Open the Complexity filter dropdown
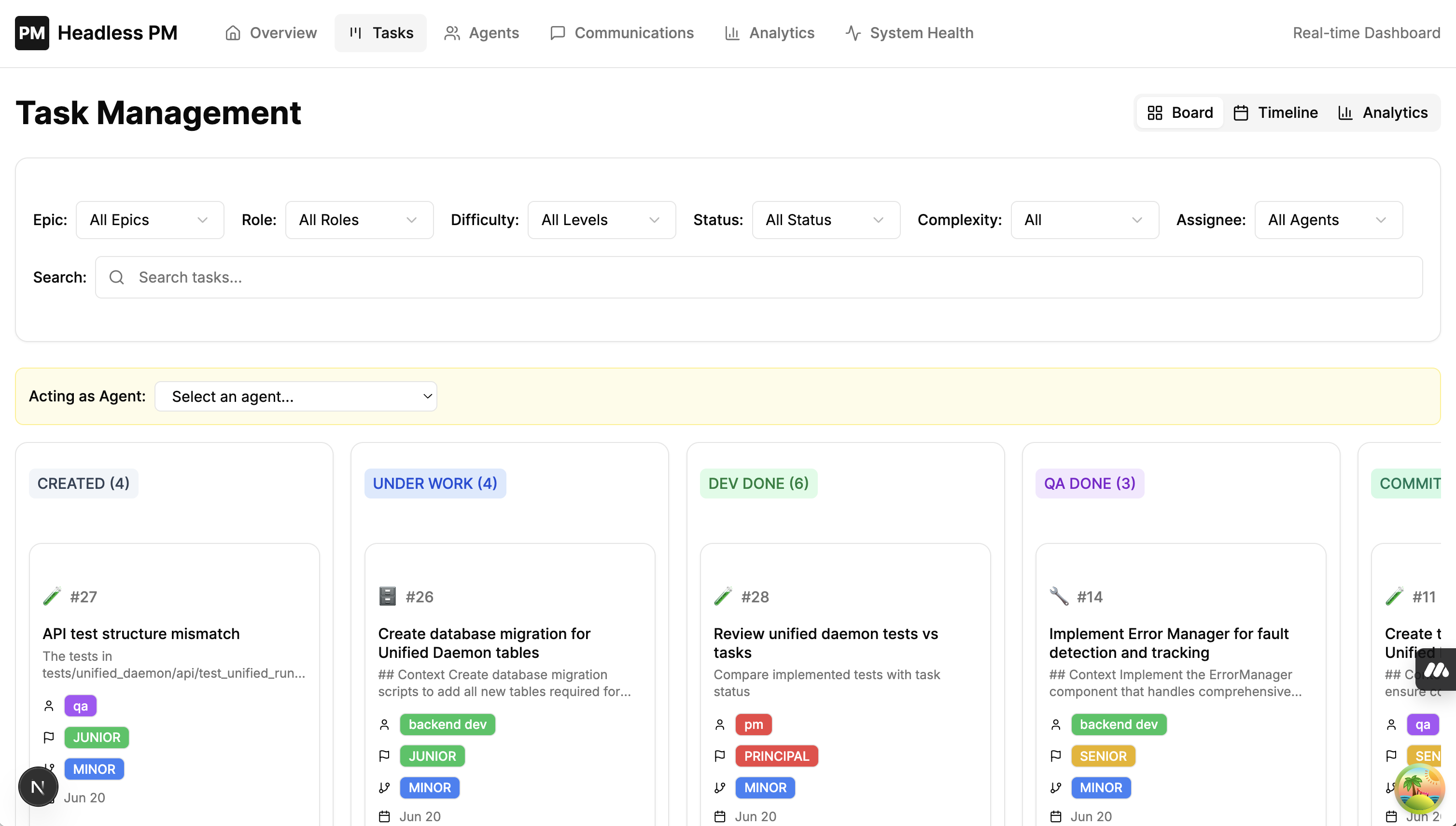The width and height of the screenshot is (1456, 826). point(1085,220)
